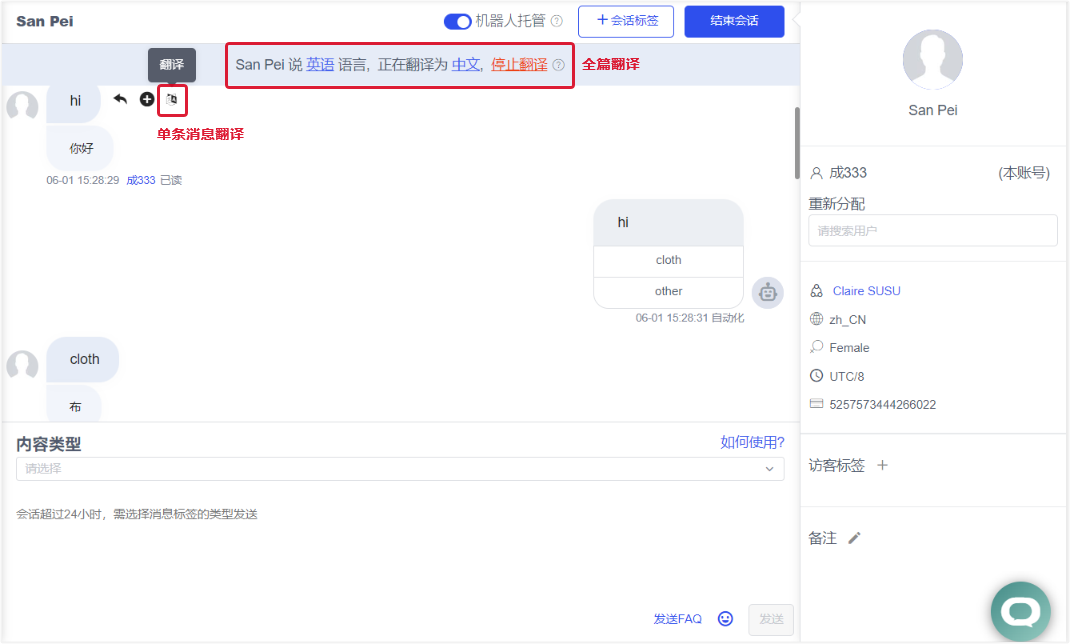
Task: Select the reply arrow icon beside 'hi'
Action: point(120,99)
